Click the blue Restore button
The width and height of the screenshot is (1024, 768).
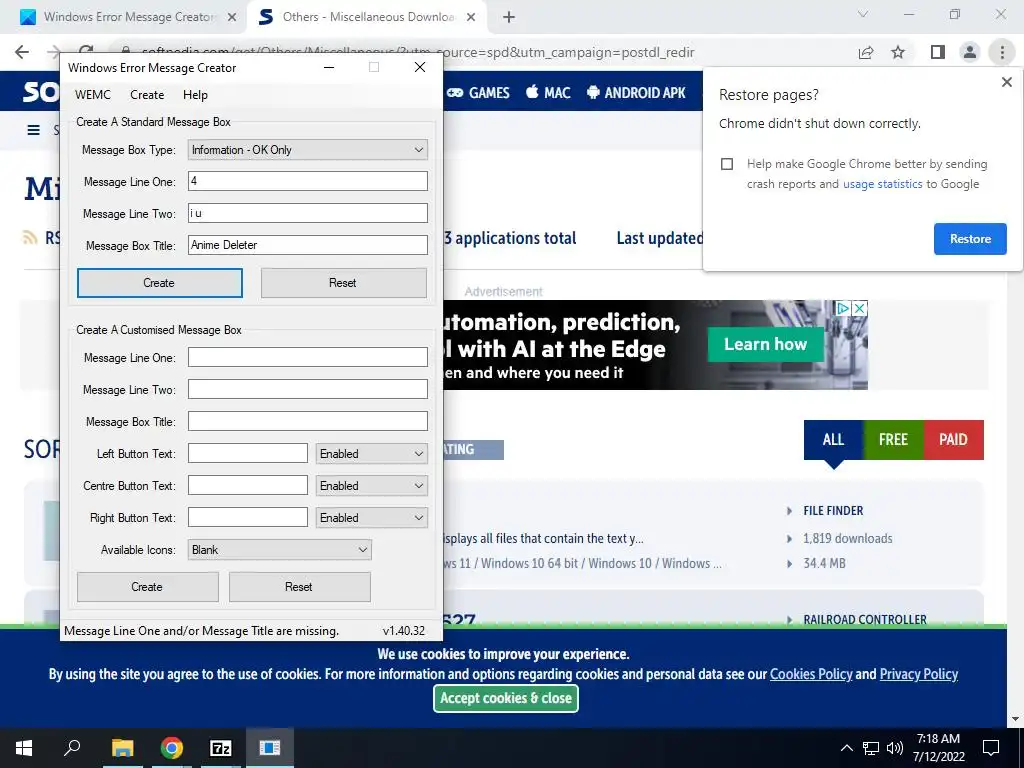pos(970,239)
